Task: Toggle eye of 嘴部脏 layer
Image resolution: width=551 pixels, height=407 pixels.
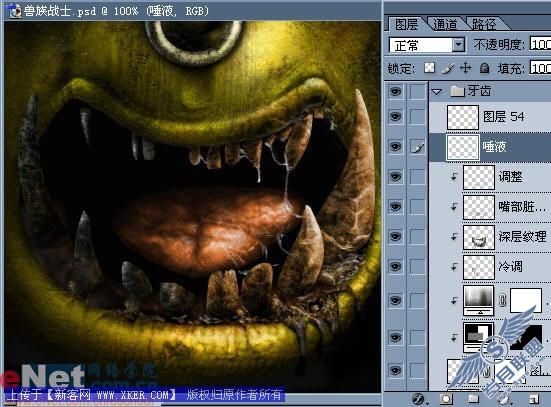Action: point(395,206)
